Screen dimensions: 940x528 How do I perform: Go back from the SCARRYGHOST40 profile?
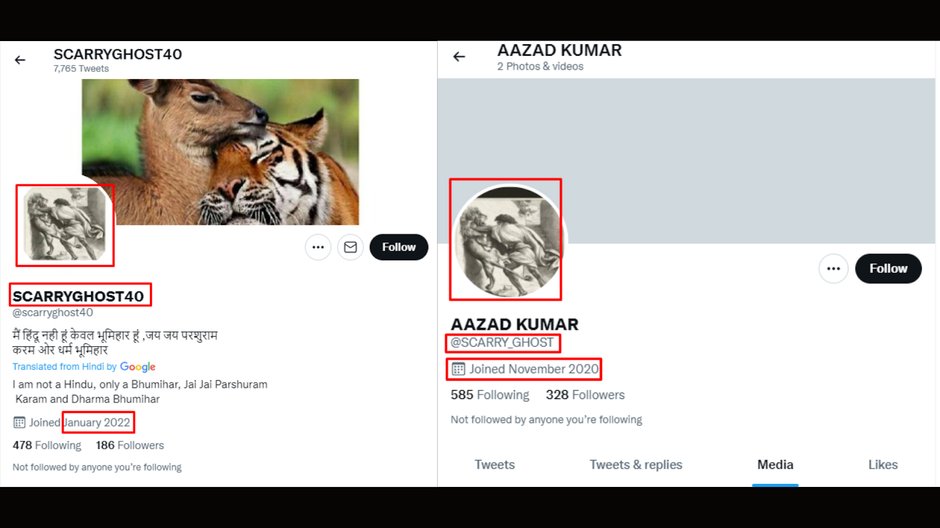20,60
